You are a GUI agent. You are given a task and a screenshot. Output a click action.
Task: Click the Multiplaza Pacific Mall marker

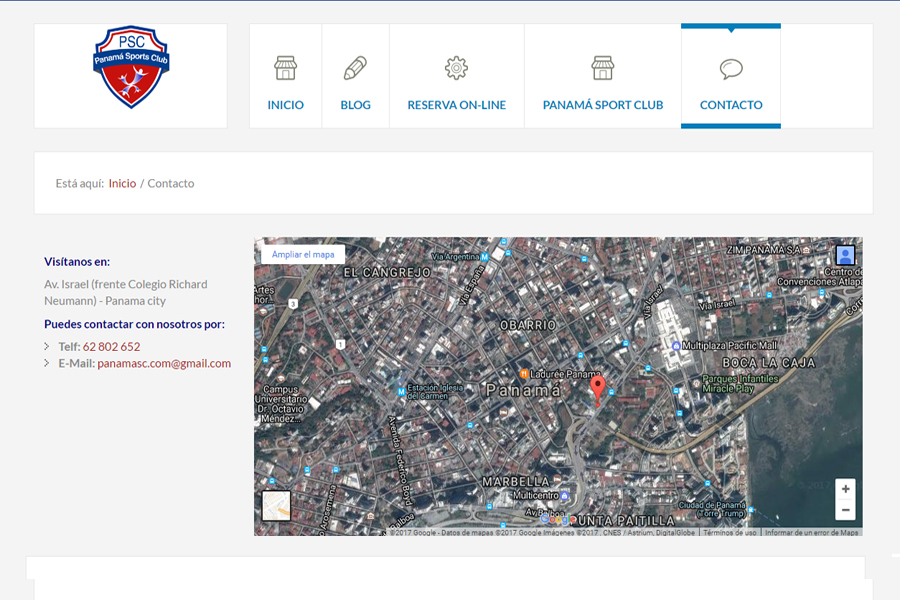click(x=676, y=345)
